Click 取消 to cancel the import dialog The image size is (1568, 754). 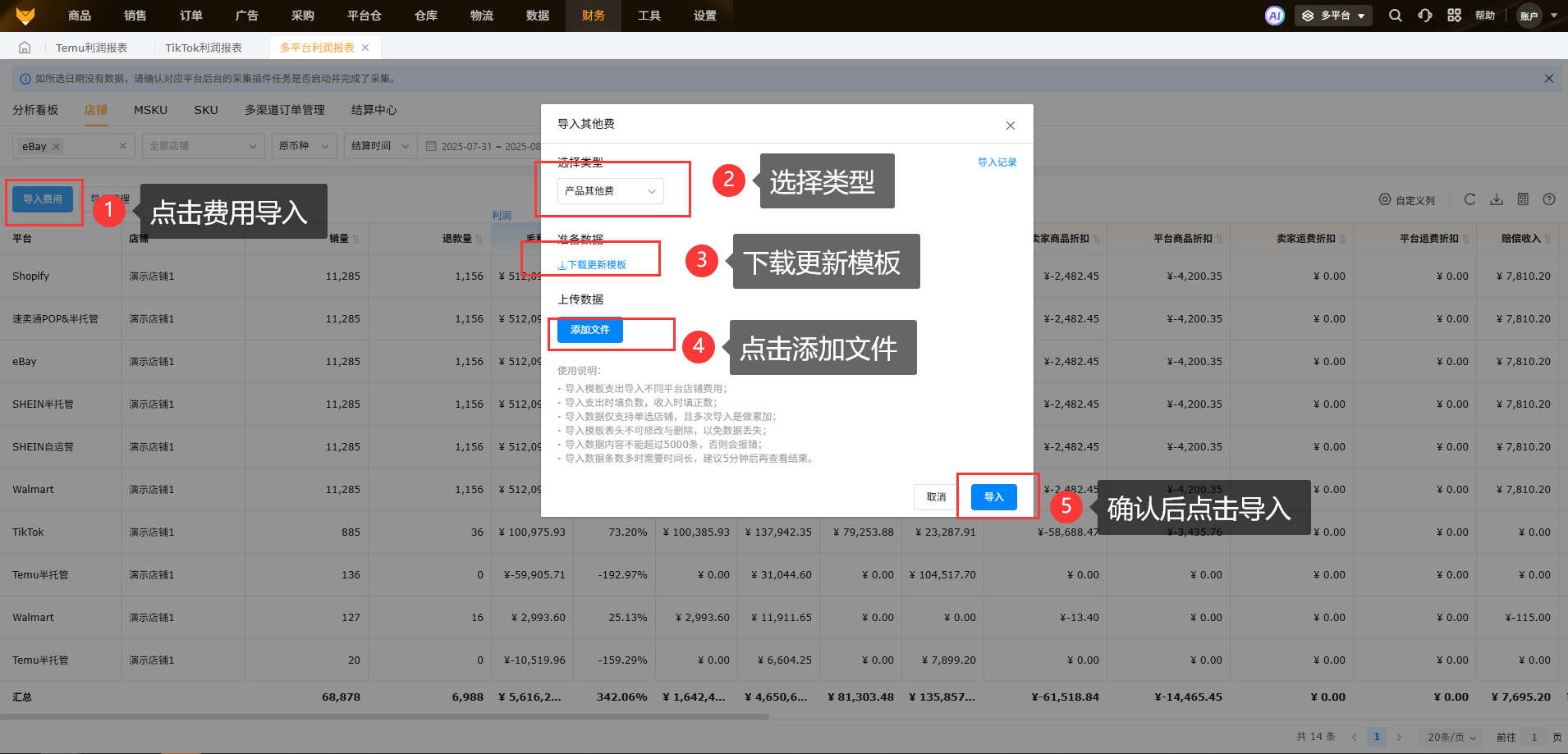point(936,497)
